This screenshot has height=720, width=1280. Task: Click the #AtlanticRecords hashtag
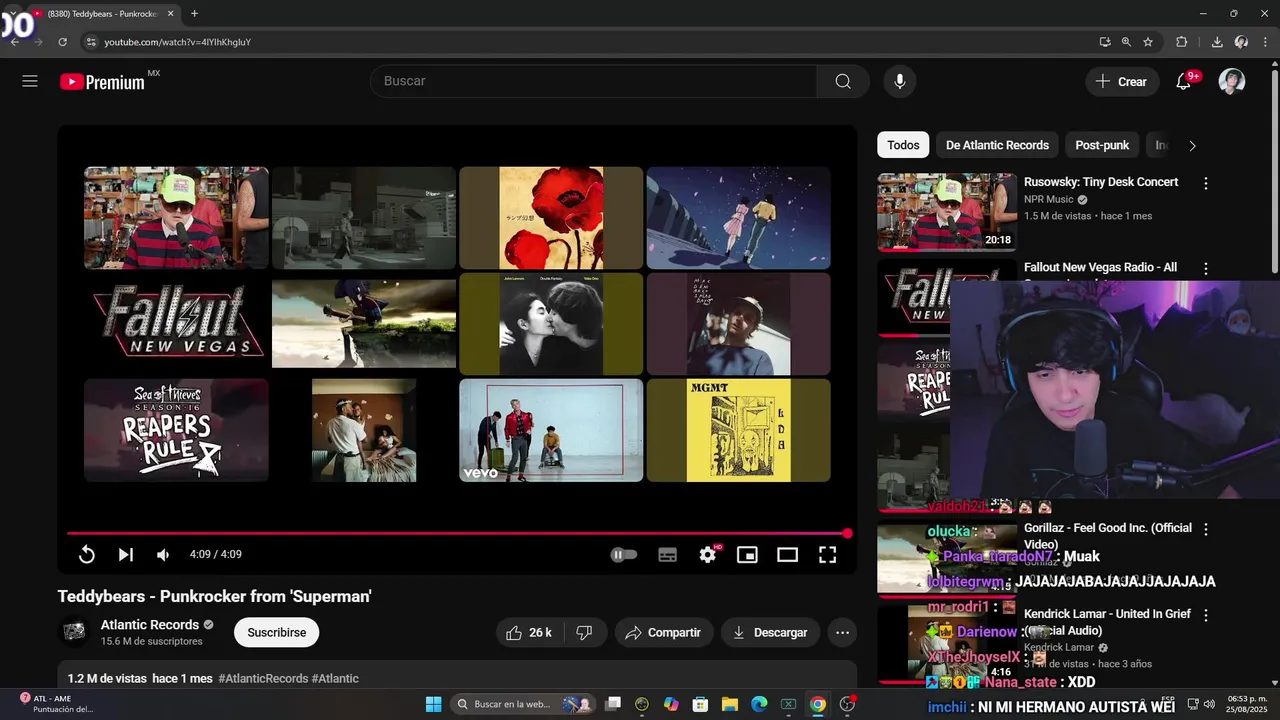[x=263, y=678]
